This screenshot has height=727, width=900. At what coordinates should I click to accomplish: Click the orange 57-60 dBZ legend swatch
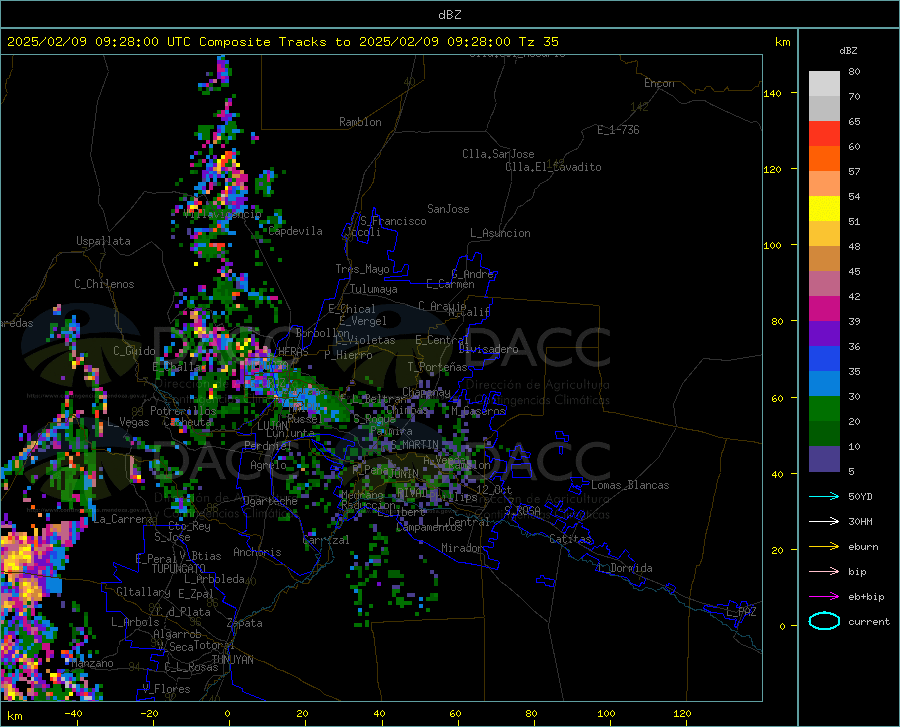coord(824,158)
